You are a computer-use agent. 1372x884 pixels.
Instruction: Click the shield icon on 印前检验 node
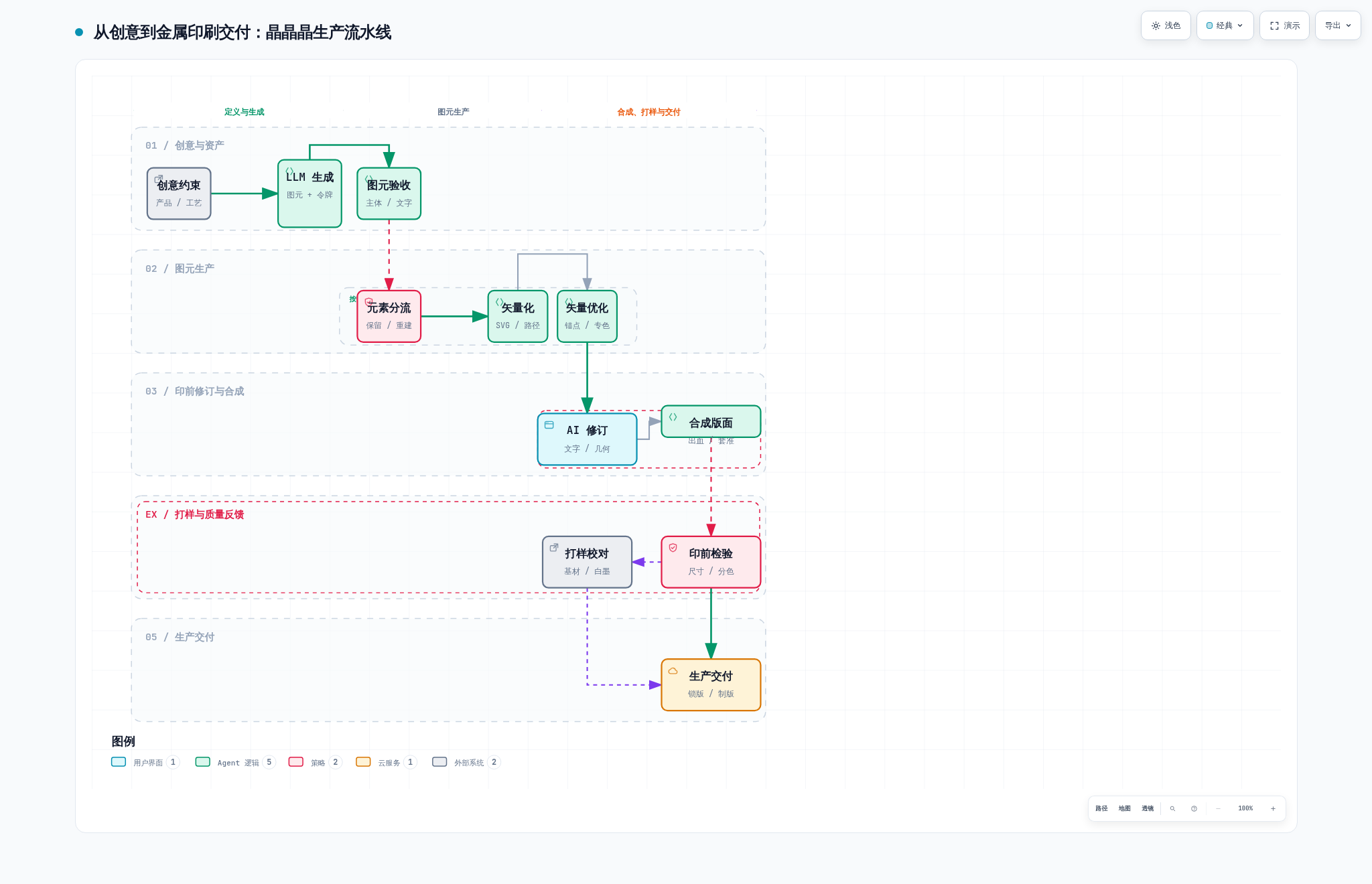coord(673,548)
